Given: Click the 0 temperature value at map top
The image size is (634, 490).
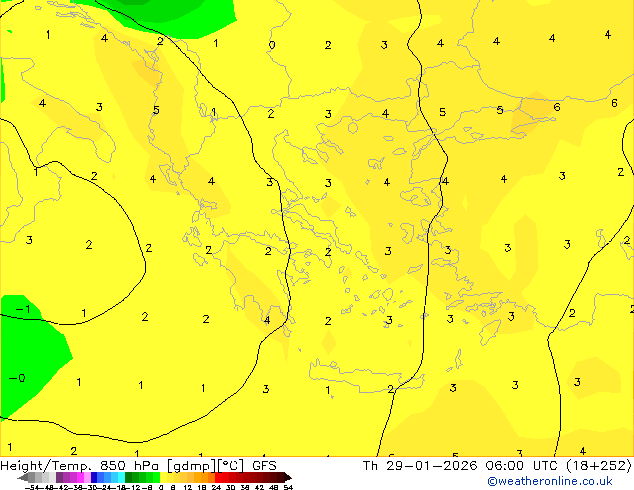Looking at the screenshot, I should (272, 45).
